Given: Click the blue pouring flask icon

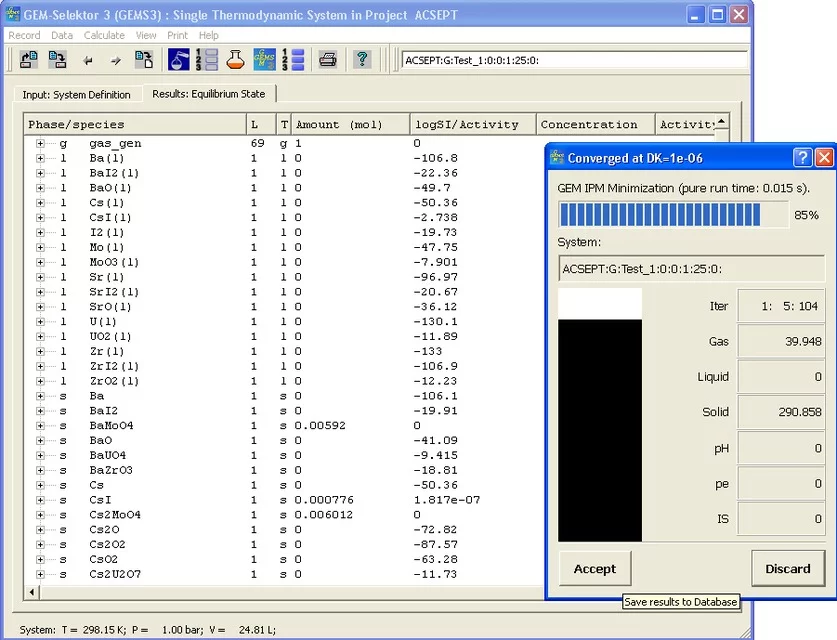Looking at the screenshot, I should point(178,59).
